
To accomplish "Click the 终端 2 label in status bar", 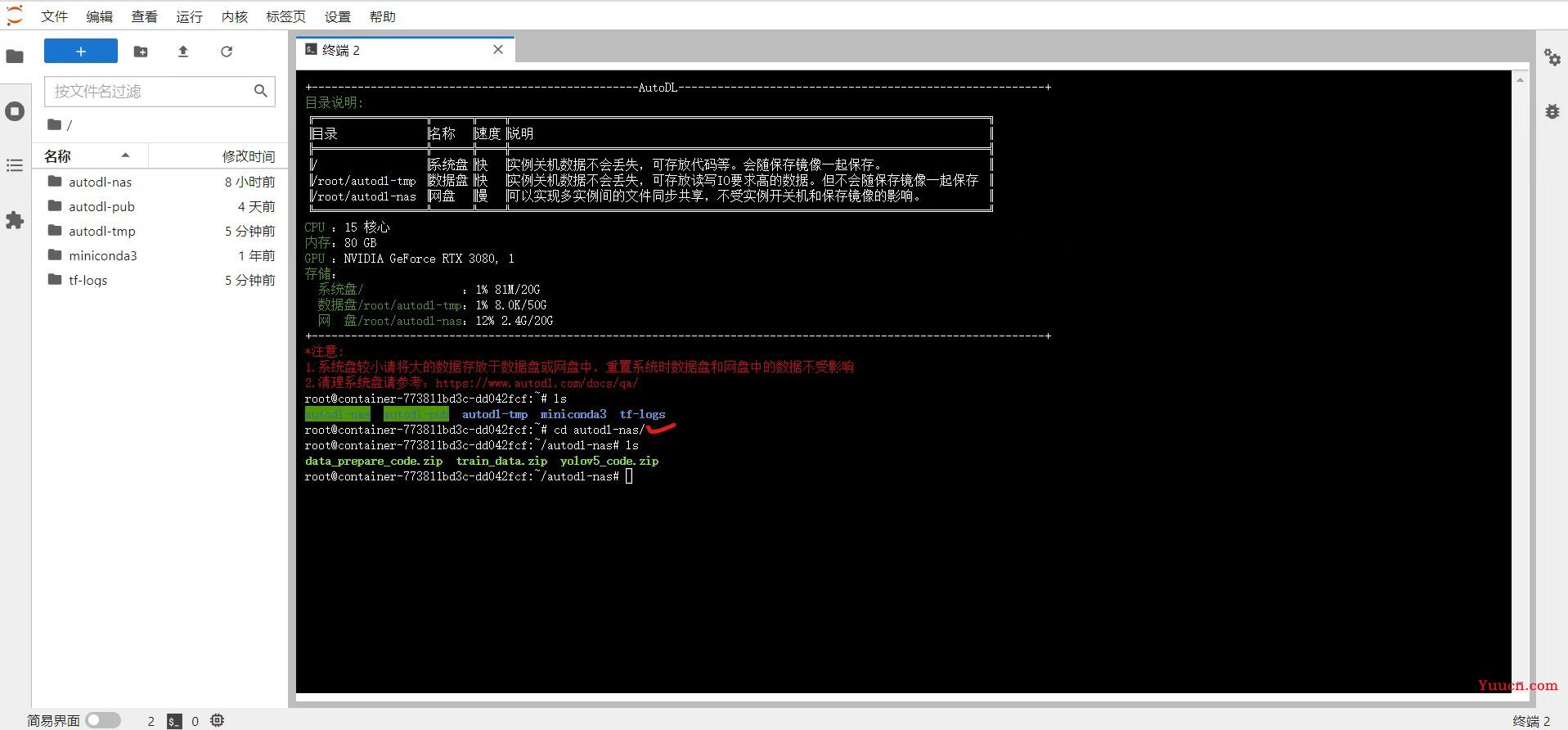I will point(1531,721).
